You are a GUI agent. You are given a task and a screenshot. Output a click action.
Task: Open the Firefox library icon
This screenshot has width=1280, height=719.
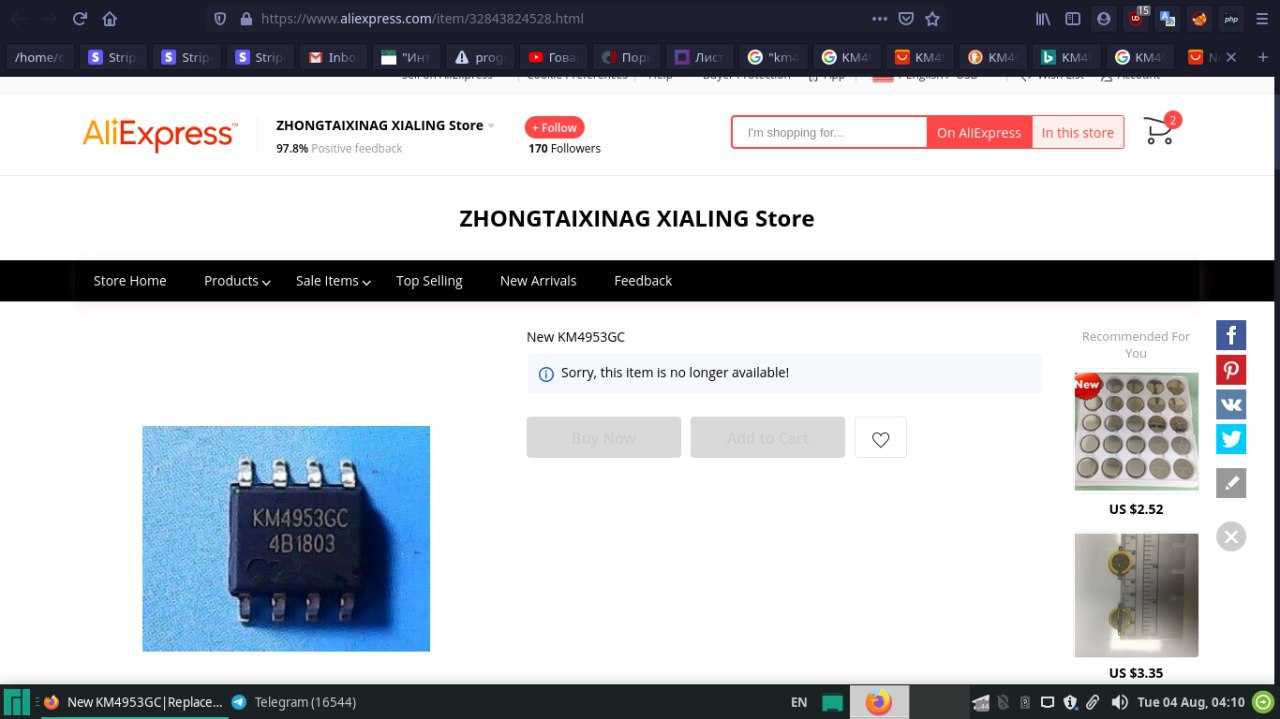1043,18
